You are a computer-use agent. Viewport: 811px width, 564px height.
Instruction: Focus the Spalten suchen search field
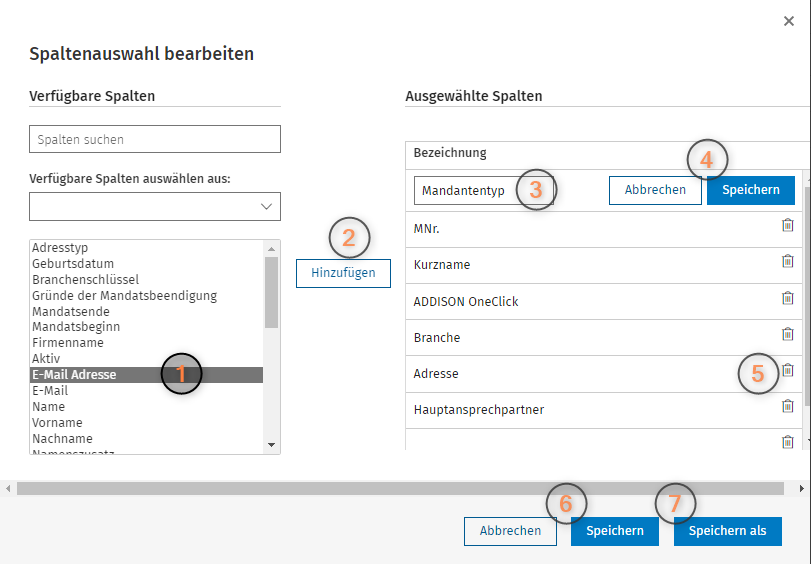click(x=155, y=139)
